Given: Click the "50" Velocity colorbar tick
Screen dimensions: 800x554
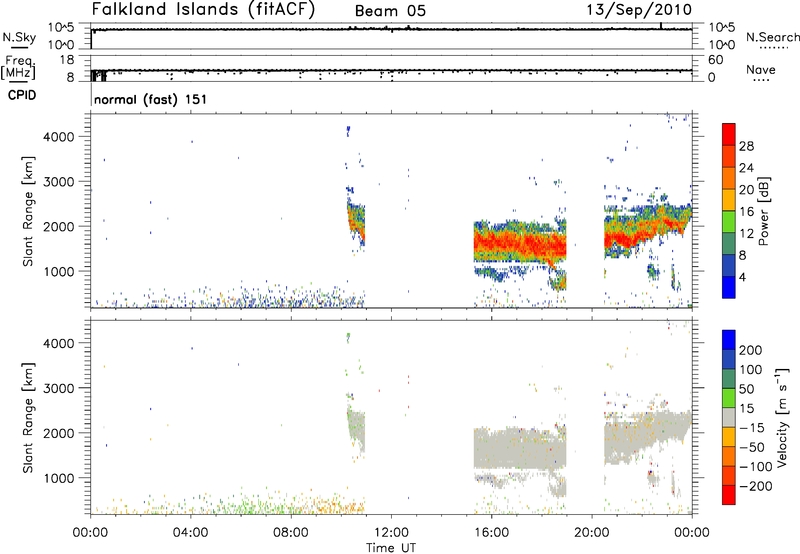Looking at the screenshot, I should [746, 389].
